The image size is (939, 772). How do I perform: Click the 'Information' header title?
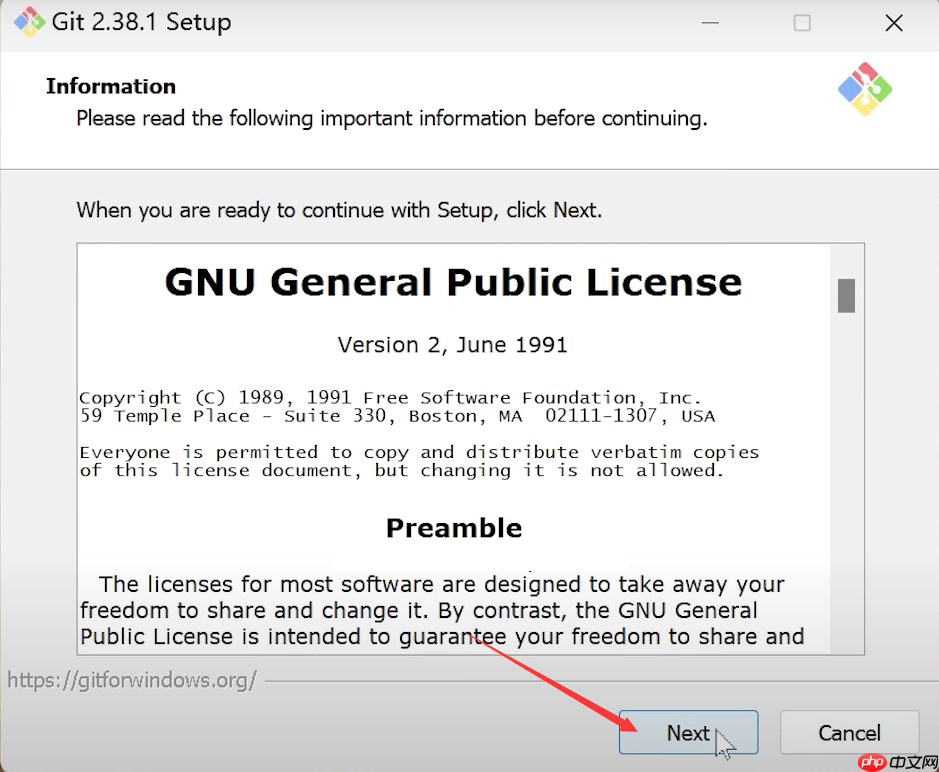111,86
